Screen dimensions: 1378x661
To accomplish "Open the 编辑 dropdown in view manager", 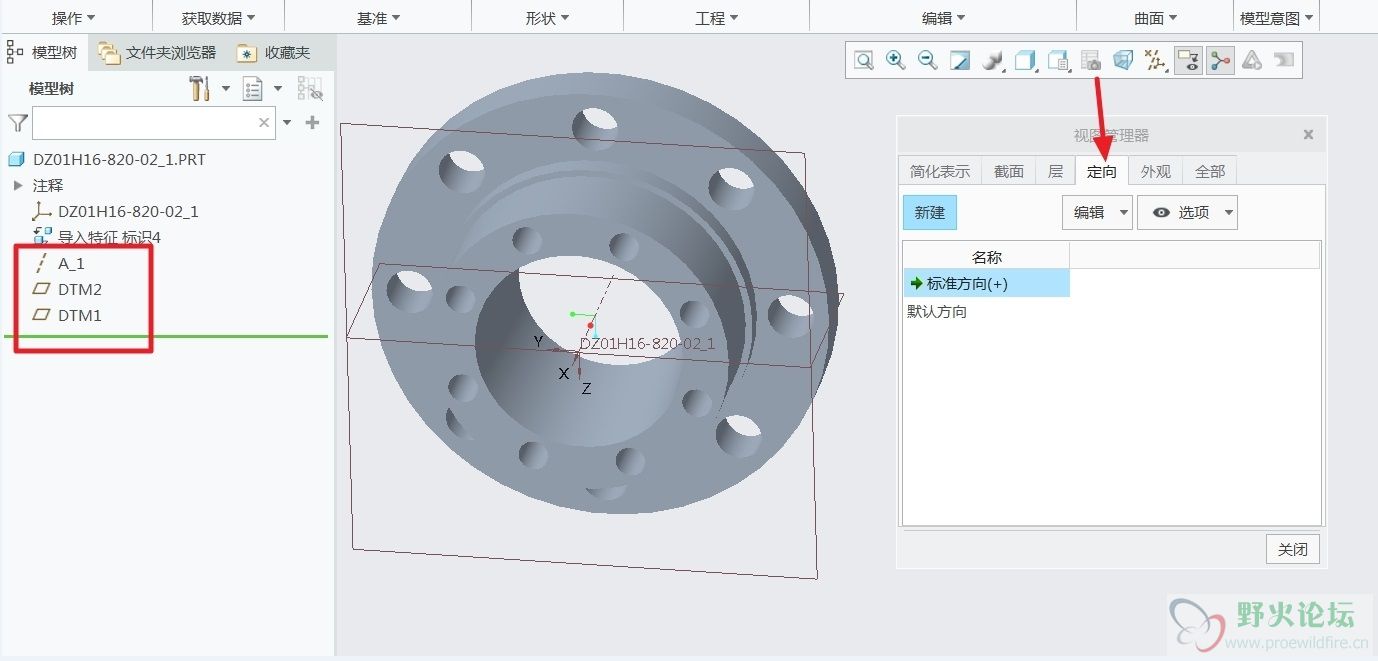I will [1097, 212].
